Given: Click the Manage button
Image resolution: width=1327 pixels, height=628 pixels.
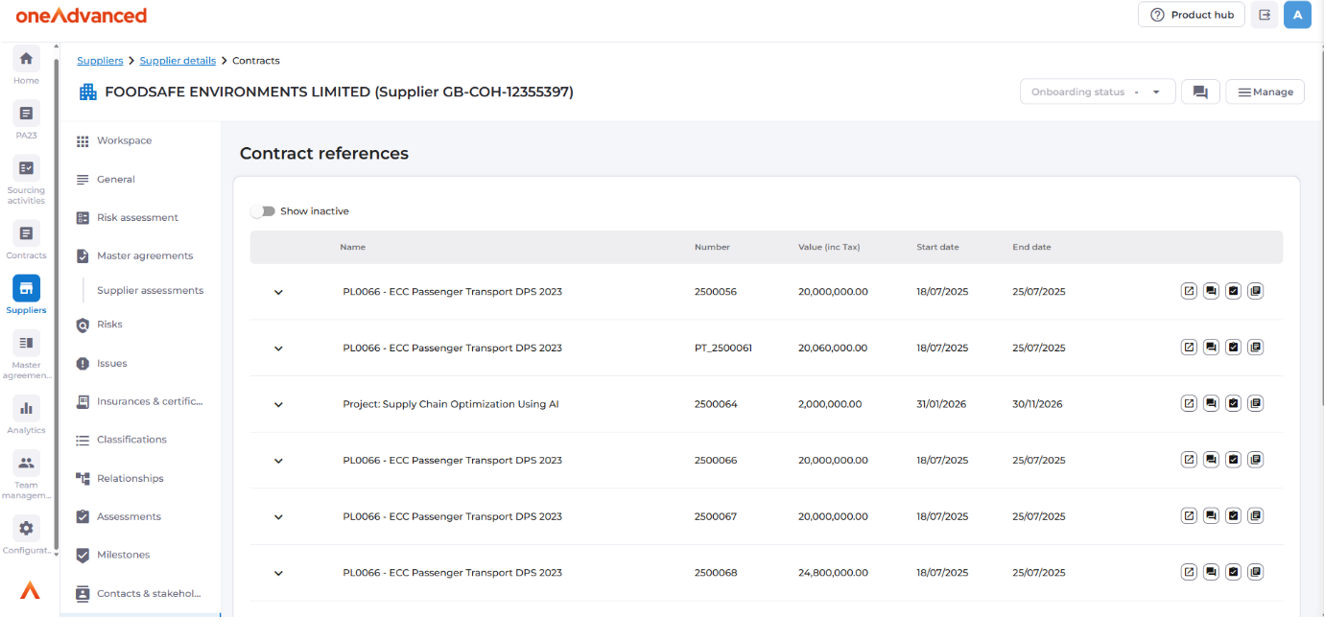Looking at the screenshot, I should (1265, 92).
